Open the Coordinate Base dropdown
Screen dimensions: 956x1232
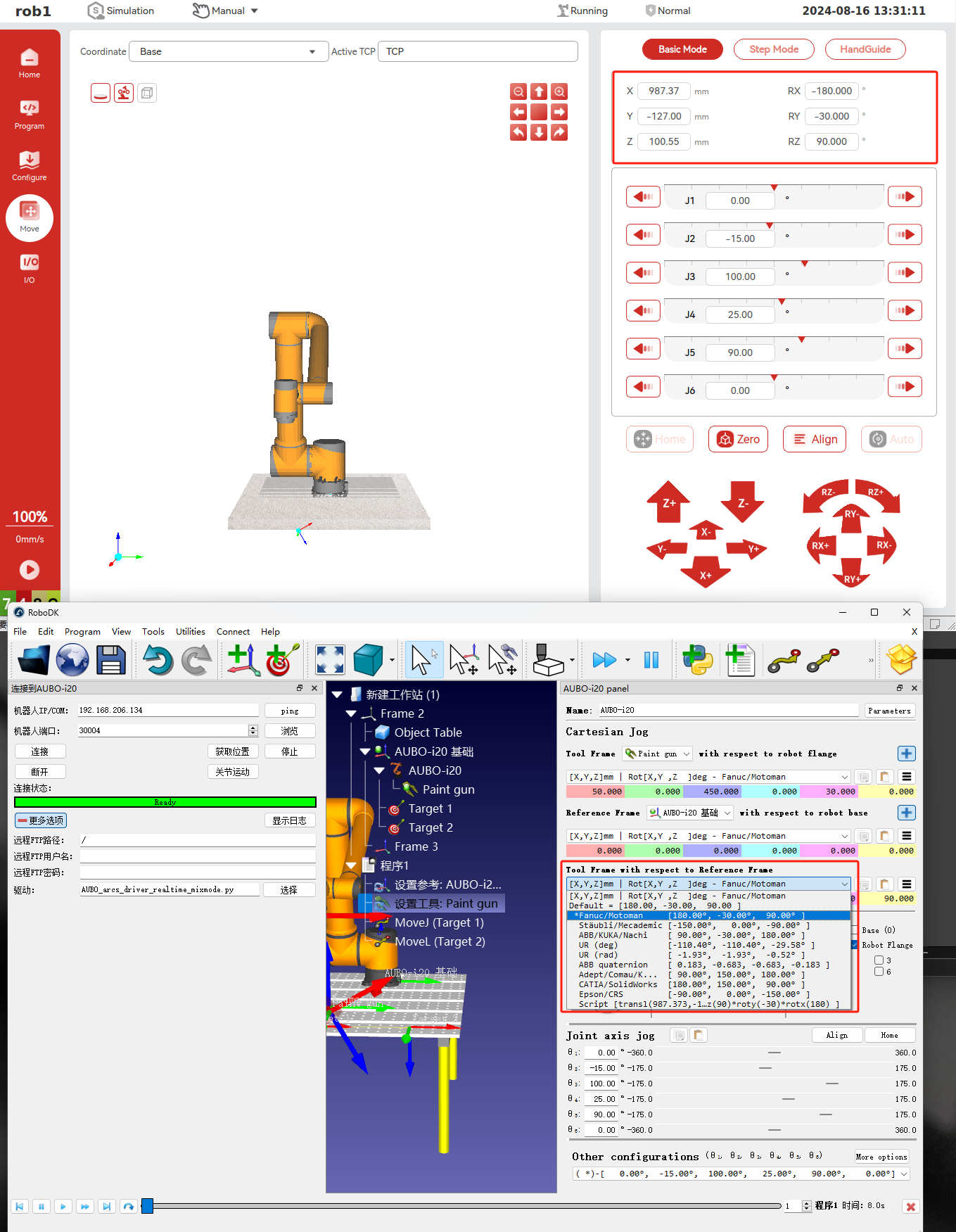point(228,51)
